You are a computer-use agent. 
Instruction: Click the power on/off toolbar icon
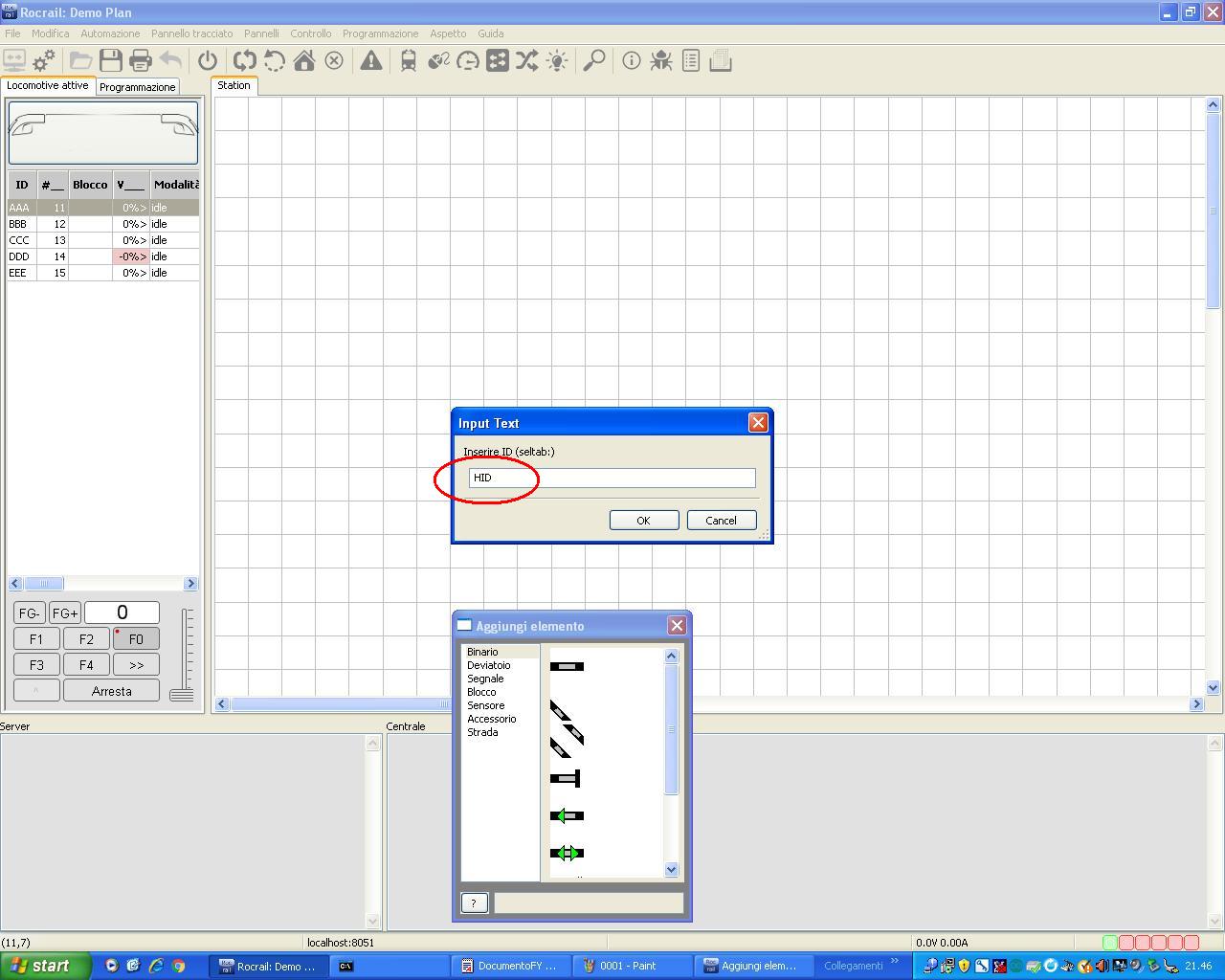click(x=208, y=61)
